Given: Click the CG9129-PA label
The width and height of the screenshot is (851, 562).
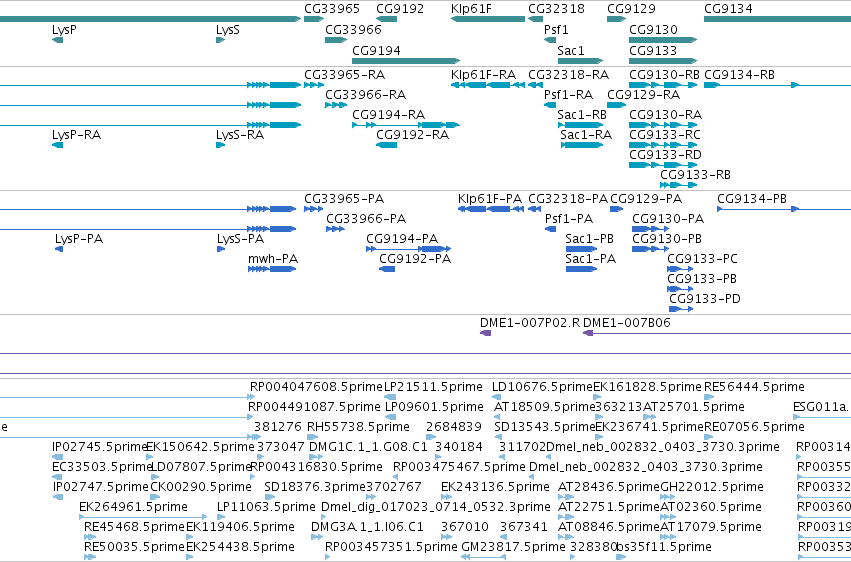Looking at the screenshot, I should 646,199.
